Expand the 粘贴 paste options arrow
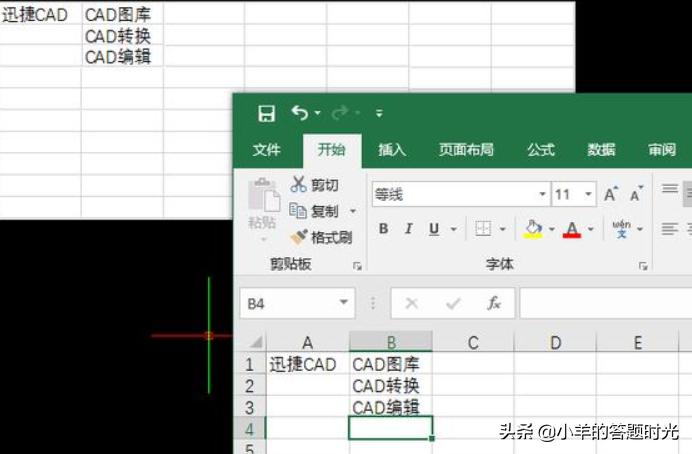 coord(263,240)
